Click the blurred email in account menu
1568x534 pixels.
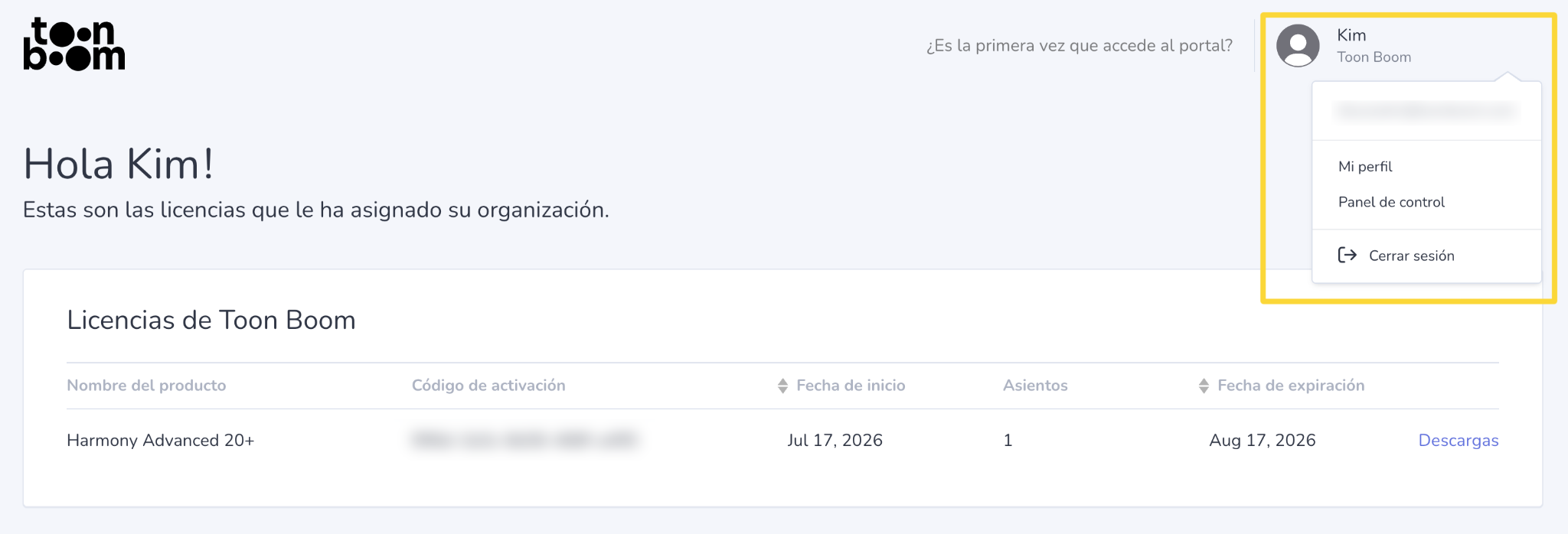[x=1426, y=112]
